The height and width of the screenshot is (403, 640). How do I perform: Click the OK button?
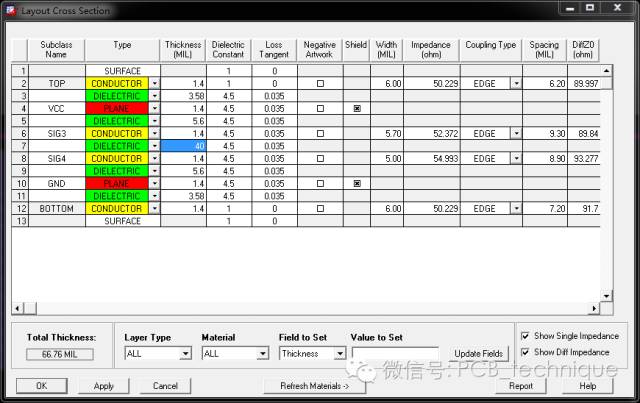coord(42,386)
